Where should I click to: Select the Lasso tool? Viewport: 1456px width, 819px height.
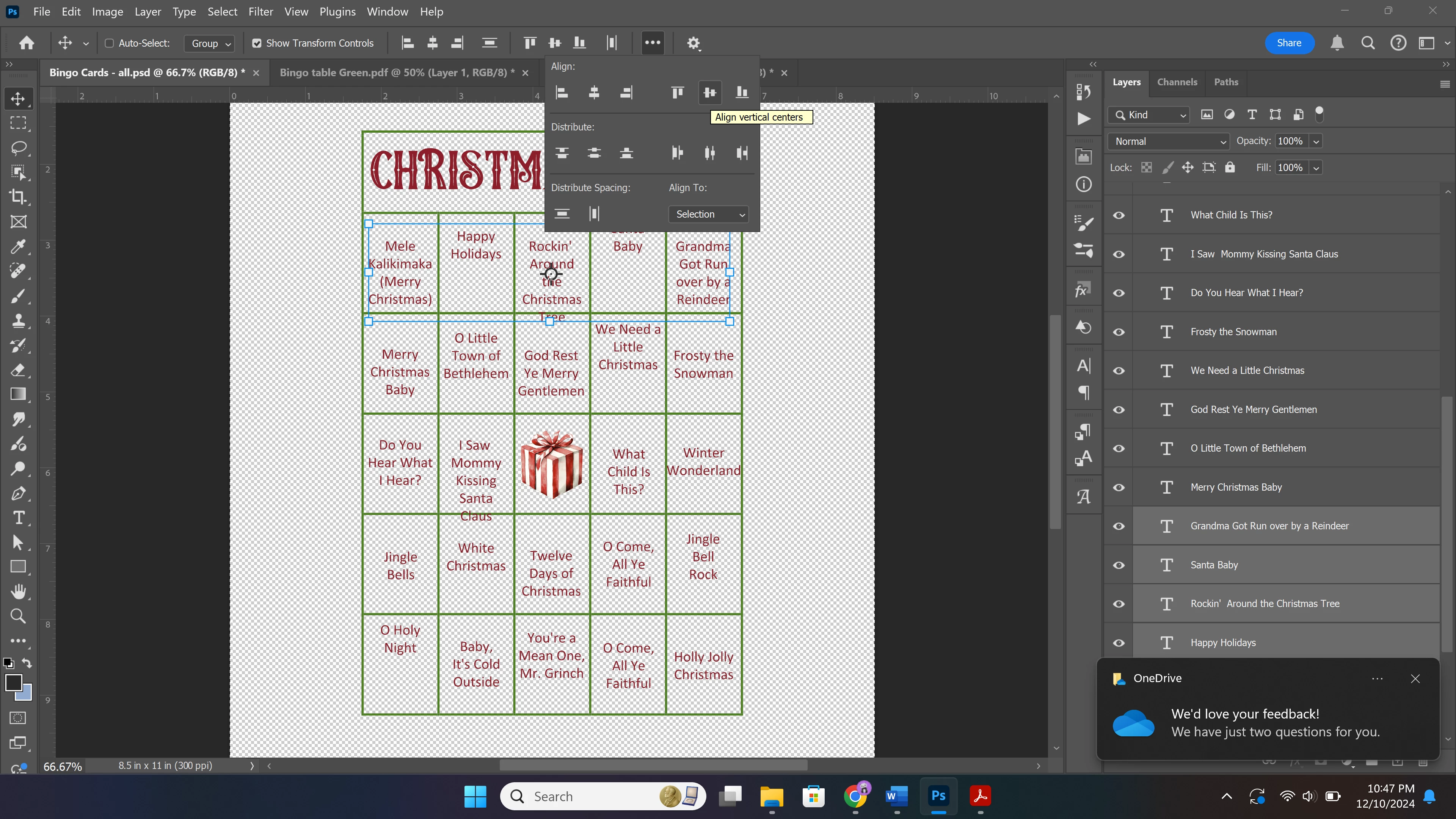tap(18, 148)
